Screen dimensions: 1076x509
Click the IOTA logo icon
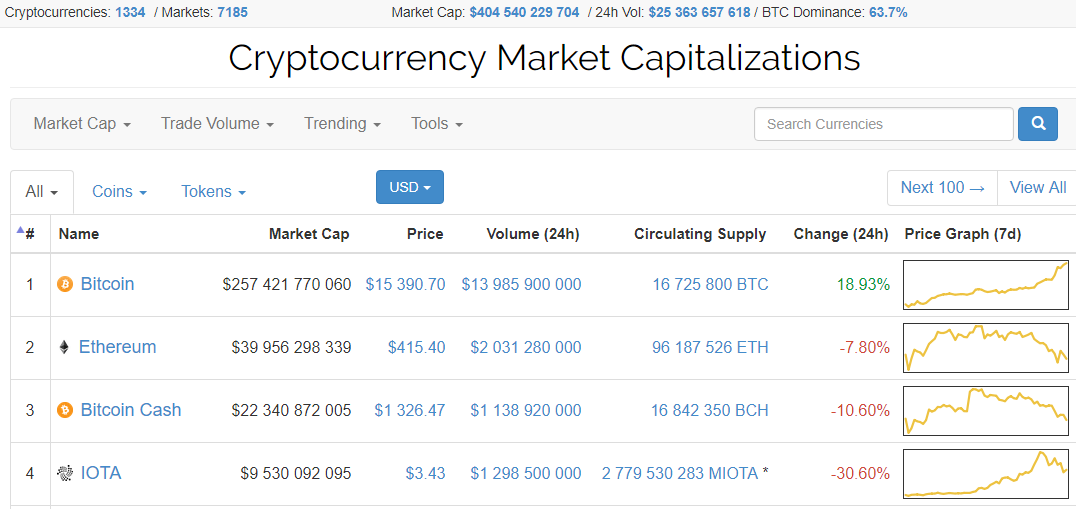(65, 473)
